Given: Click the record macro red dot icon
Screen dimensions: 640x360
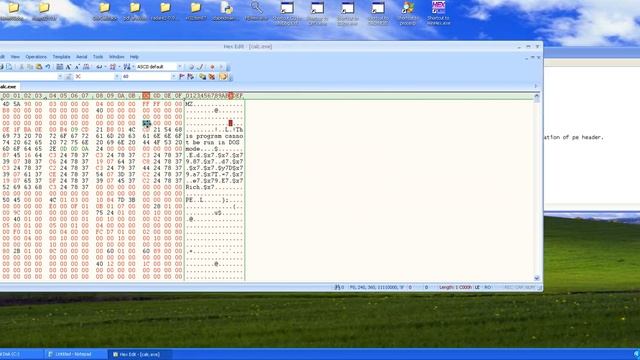Looking at the screenshot, I should click(x=212, y=67).
